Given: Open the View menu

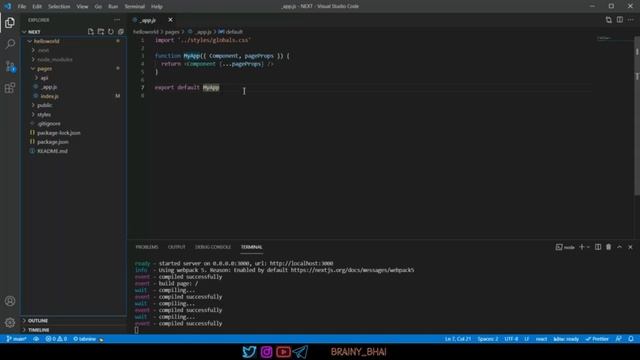Looking at the screenshot, I should pos(82,7).
